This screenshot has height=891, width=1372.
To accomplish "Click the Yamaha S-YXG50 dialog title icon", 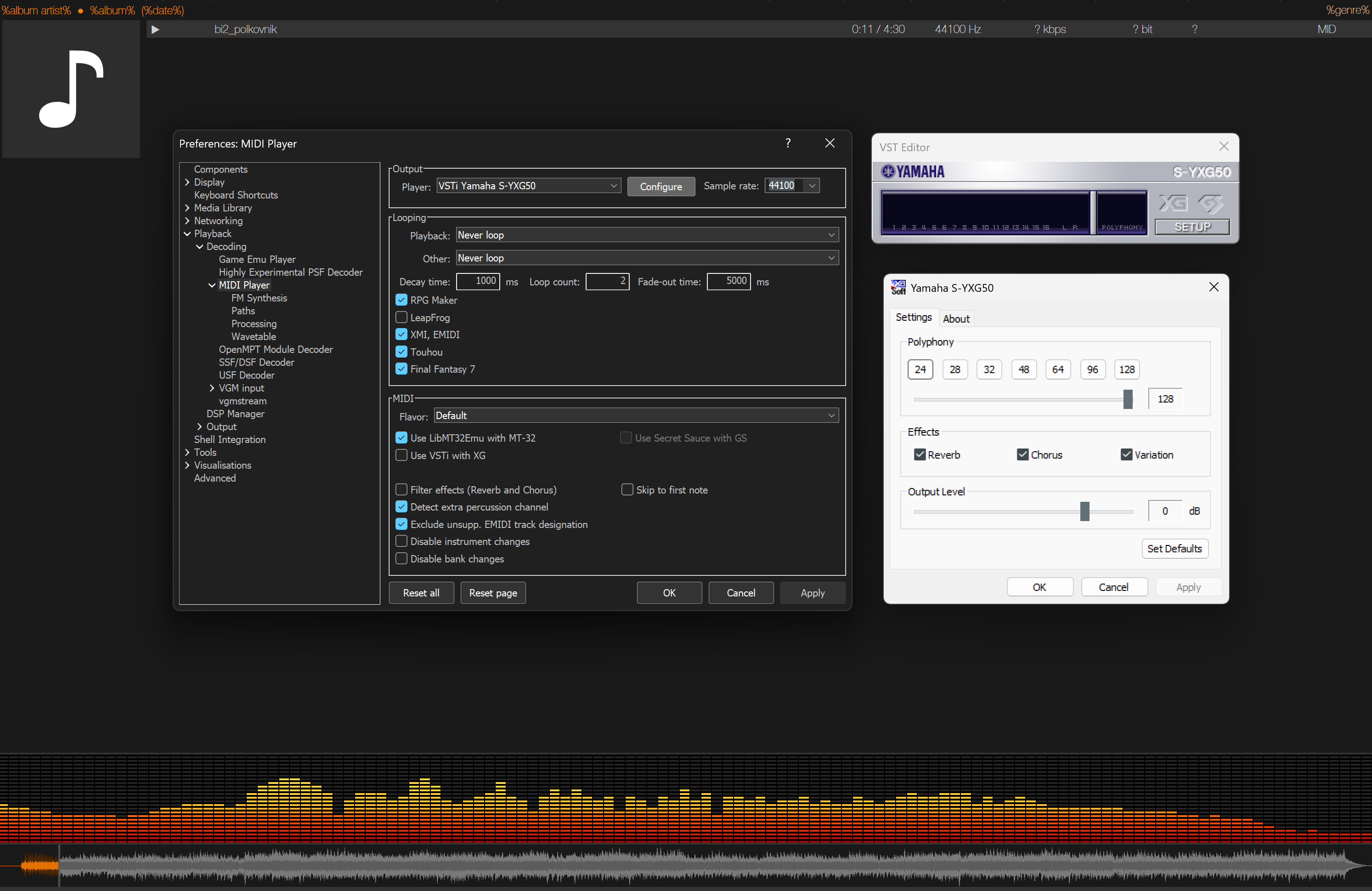I will point(898,287).
